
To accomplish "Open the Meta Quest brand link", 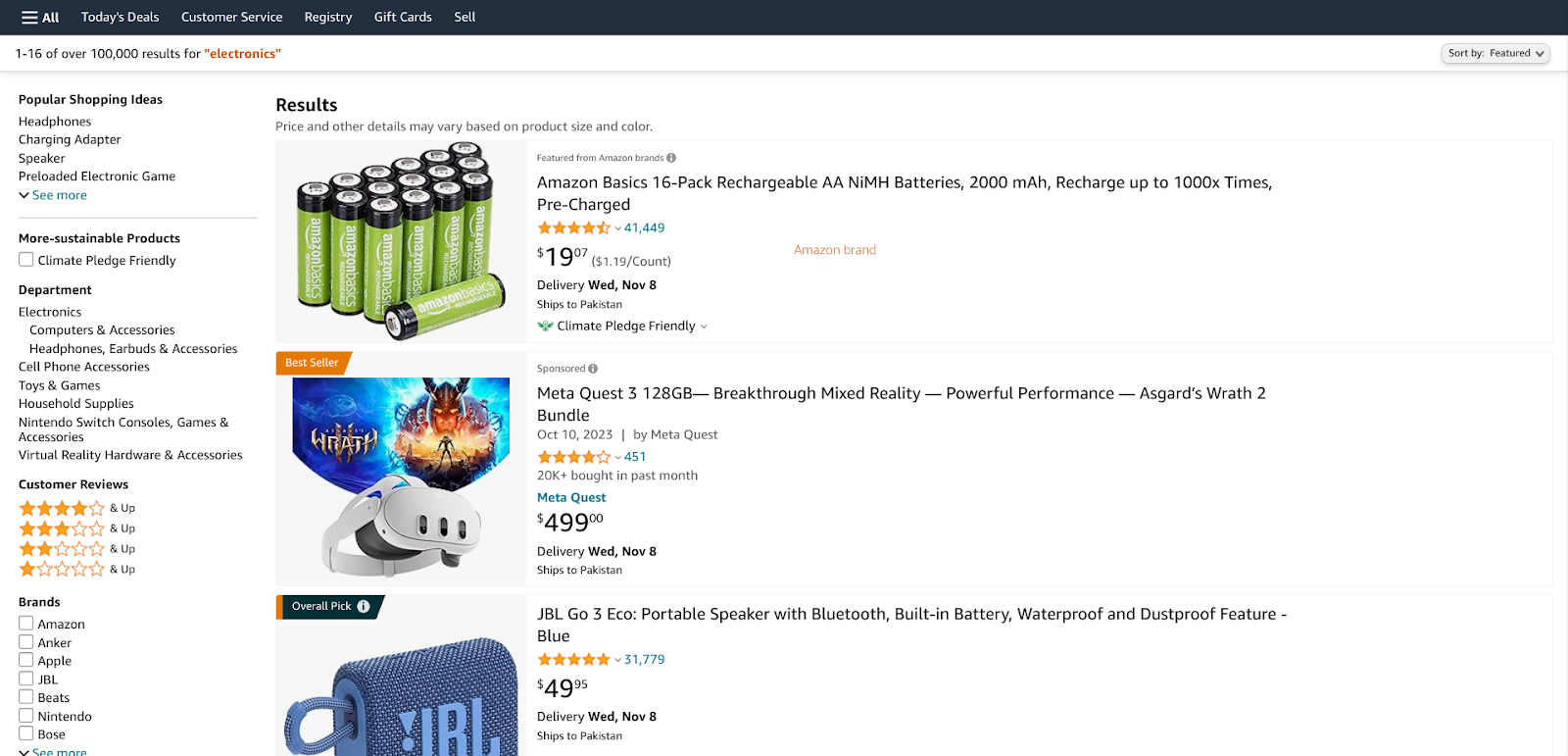I will tap(571, 497).
